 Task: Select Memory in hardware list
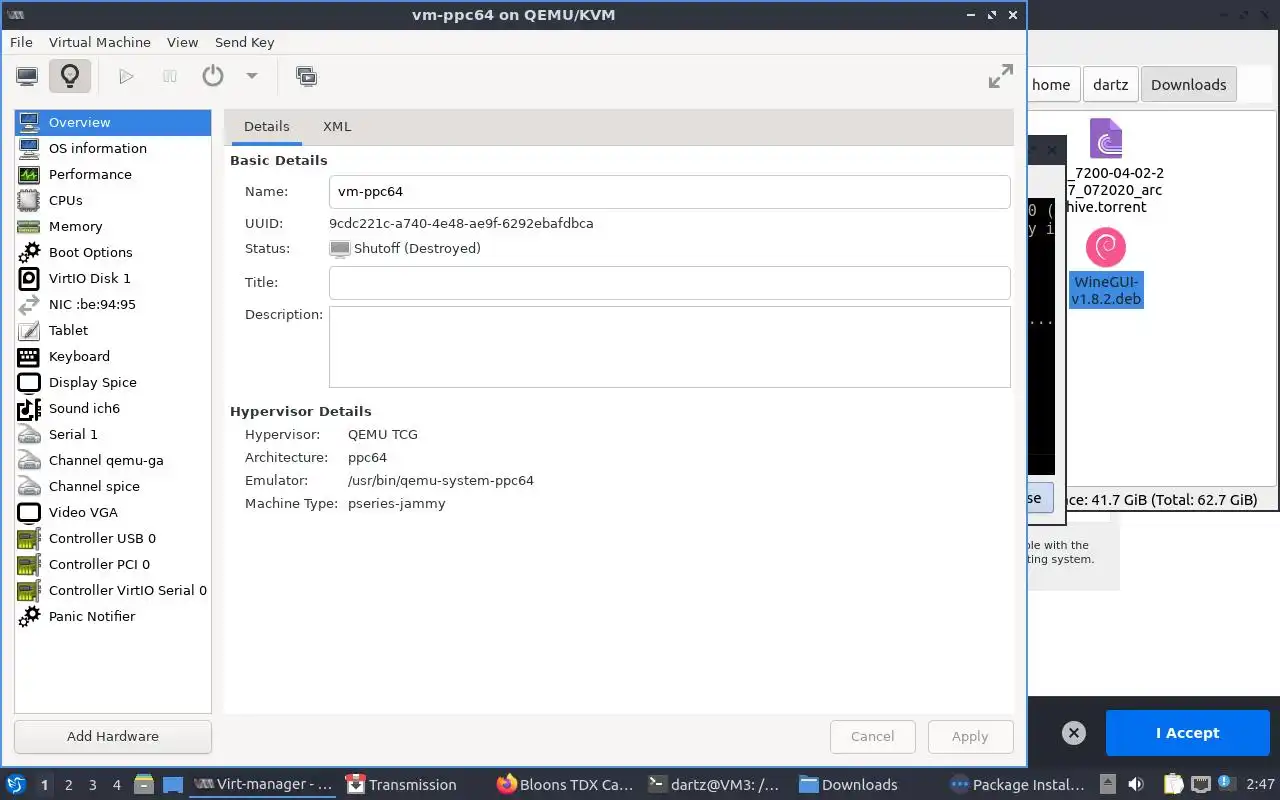113,226
